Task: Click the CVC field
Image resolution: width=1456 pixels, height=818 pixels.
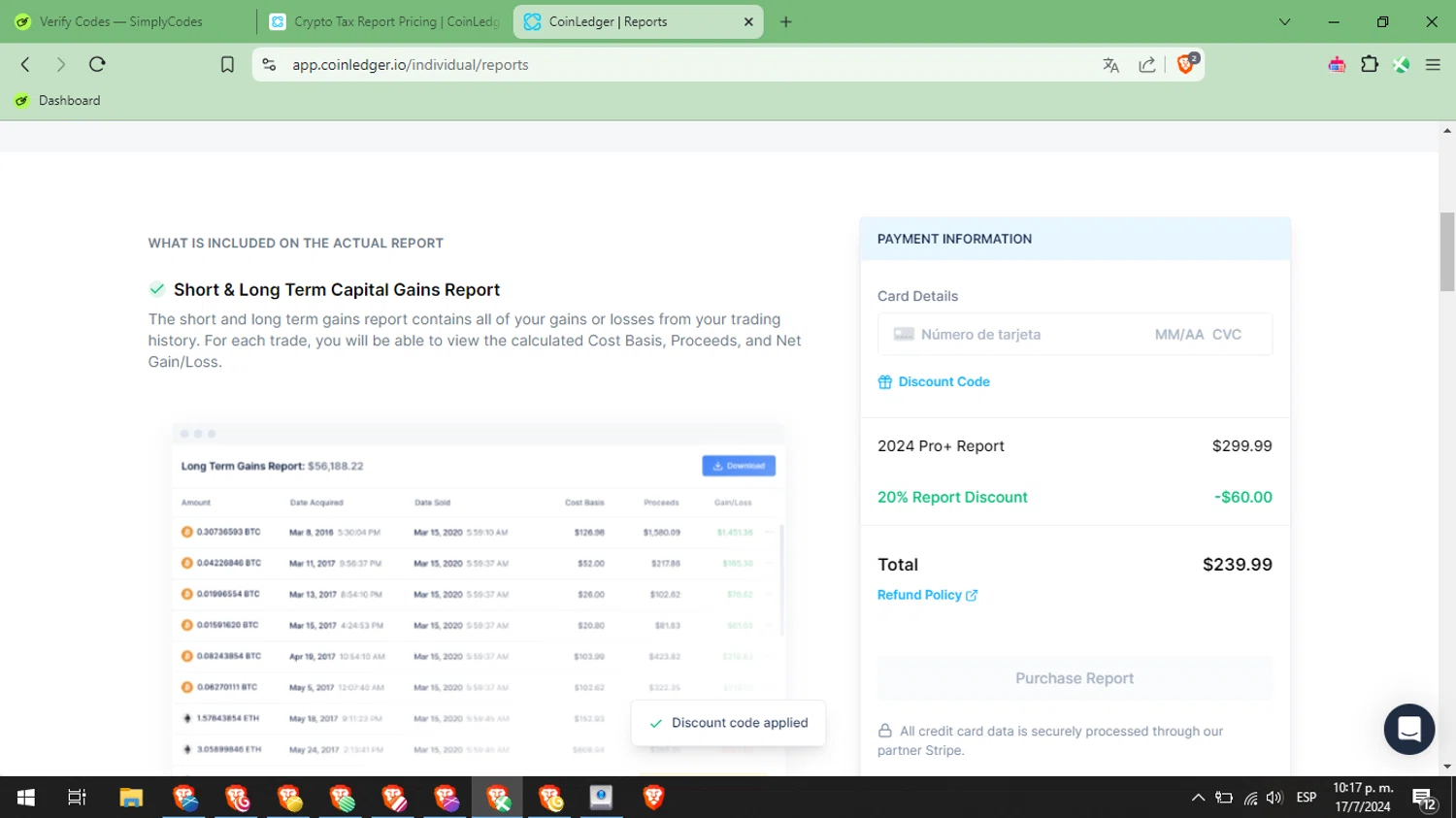Action: (x=1227, y=334)
